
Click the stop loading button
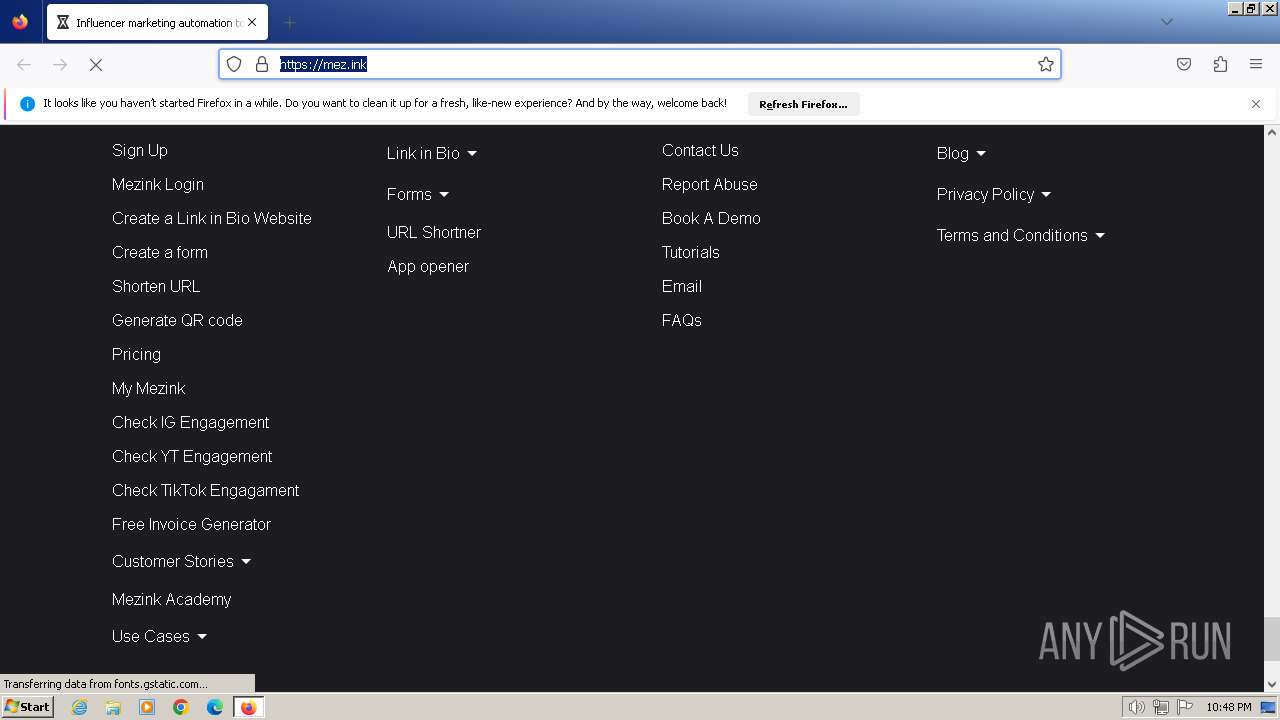[x=96, y=64]
